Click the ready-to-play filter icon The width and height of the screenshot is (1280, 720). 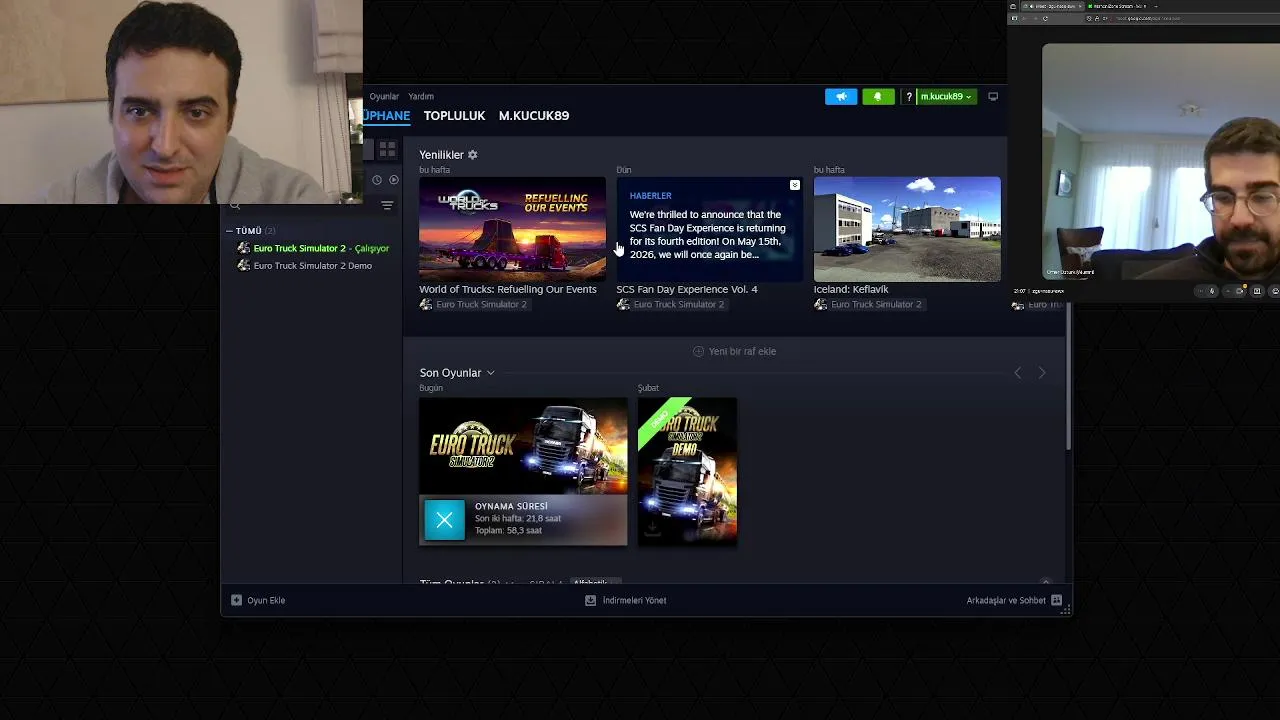tap(394, 180)
